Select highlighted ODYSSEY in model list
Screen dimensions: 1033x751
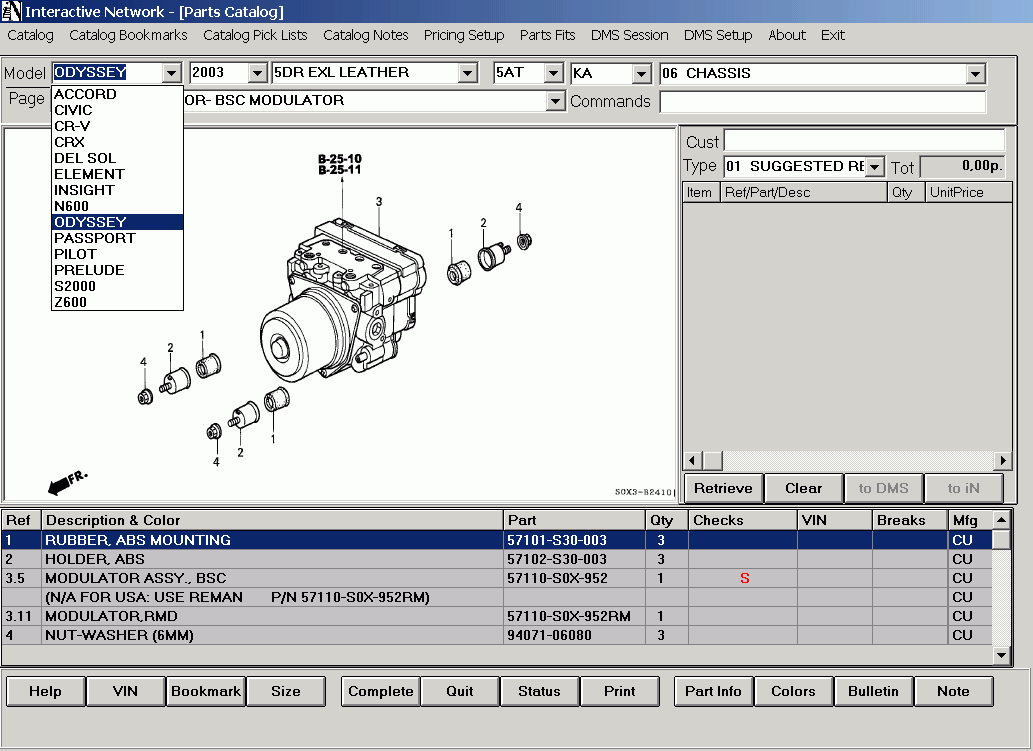pyautogui.click(x=117, y=222)
